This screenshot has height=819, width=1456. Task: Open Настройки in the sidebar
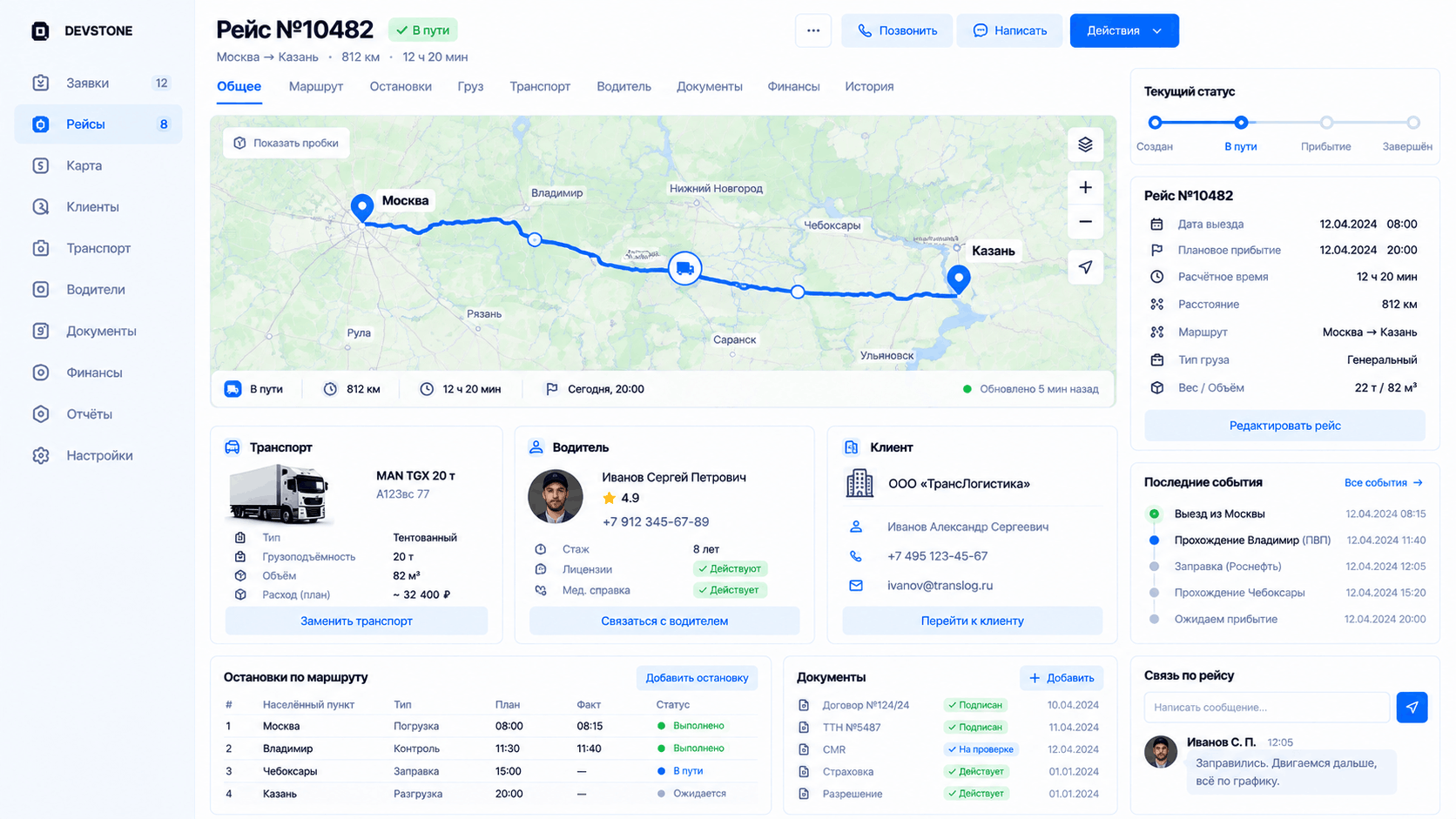[x=98, y=455]
